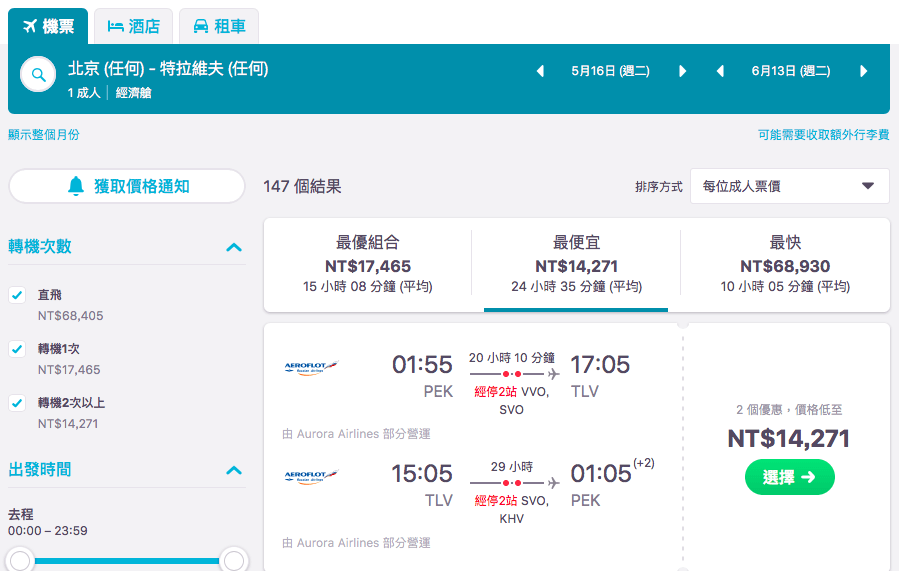The width and height of the screenshot is (899, 571).
Task: Advance return date with next arrow
Action: click(863, 71)
